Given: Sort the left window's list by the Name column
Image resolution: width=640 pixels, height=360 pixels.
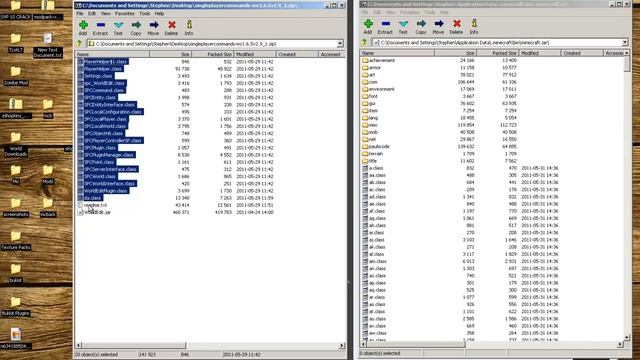Looking at the screenshot, I should pos(112,54).
